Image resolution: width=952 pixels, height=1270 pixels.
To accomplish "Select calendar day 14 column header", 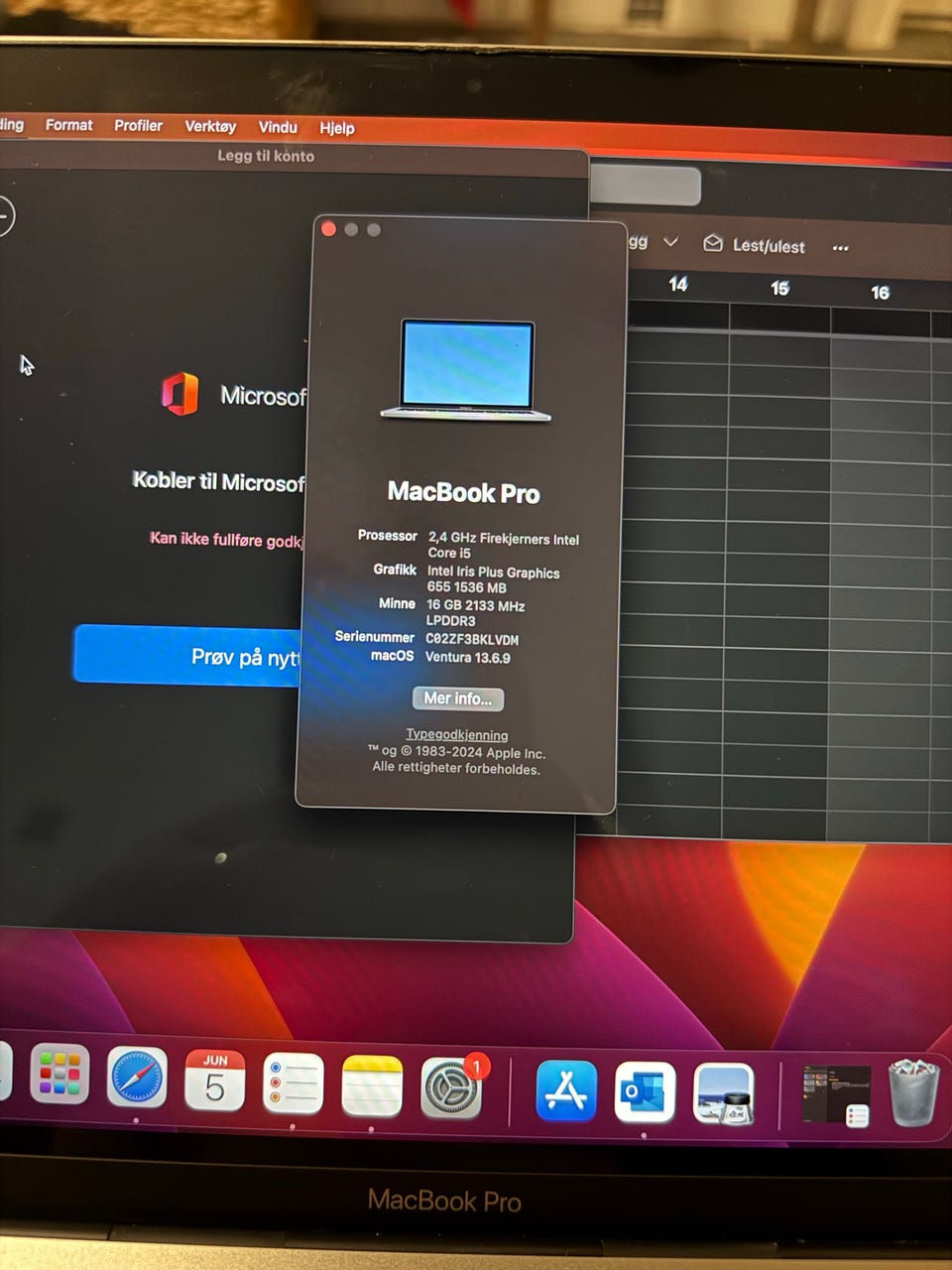I will [x=677, y=285].
